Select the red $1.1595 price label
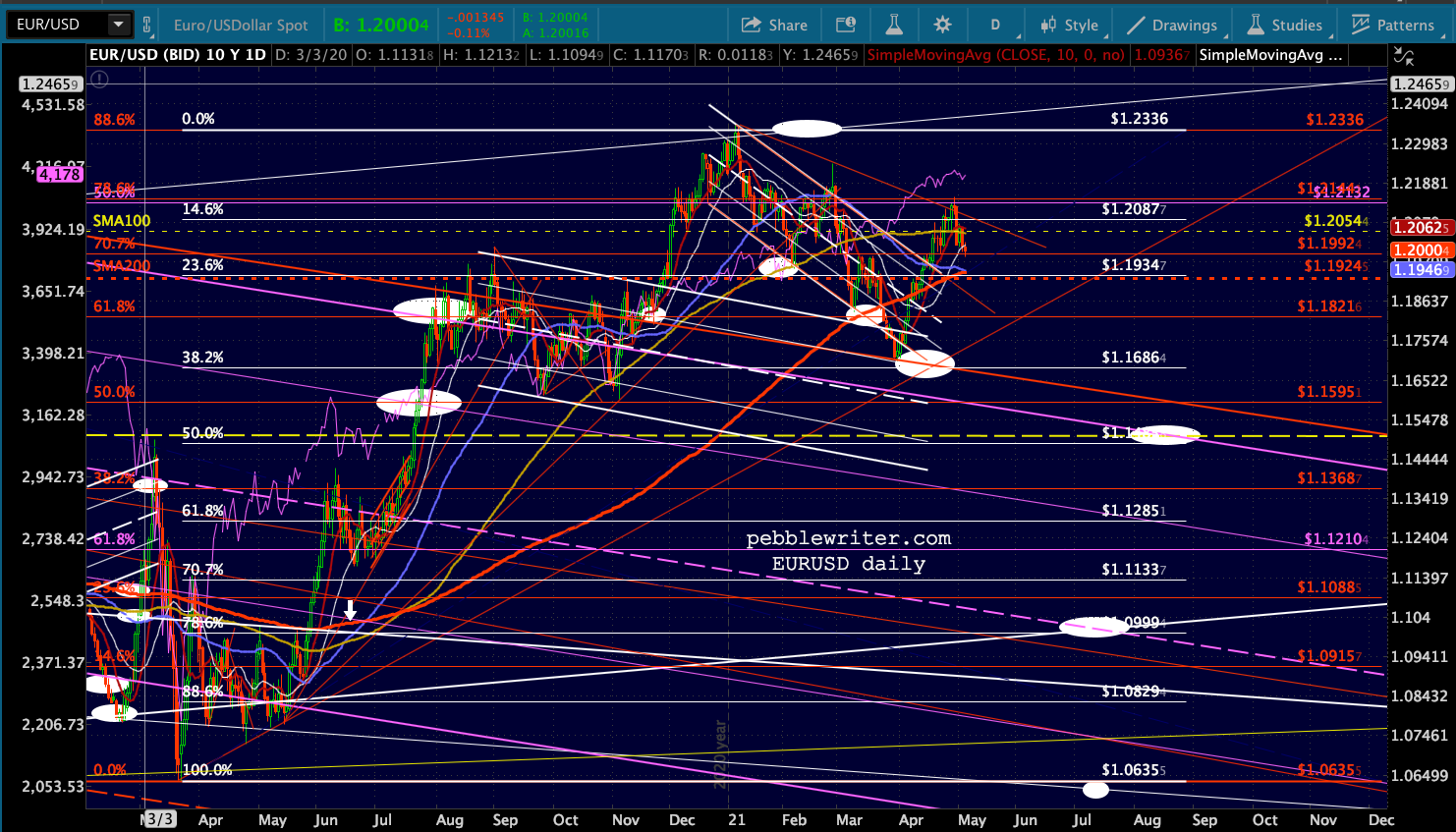Viewport: 1456px width, 832px height. [1329, 392]
